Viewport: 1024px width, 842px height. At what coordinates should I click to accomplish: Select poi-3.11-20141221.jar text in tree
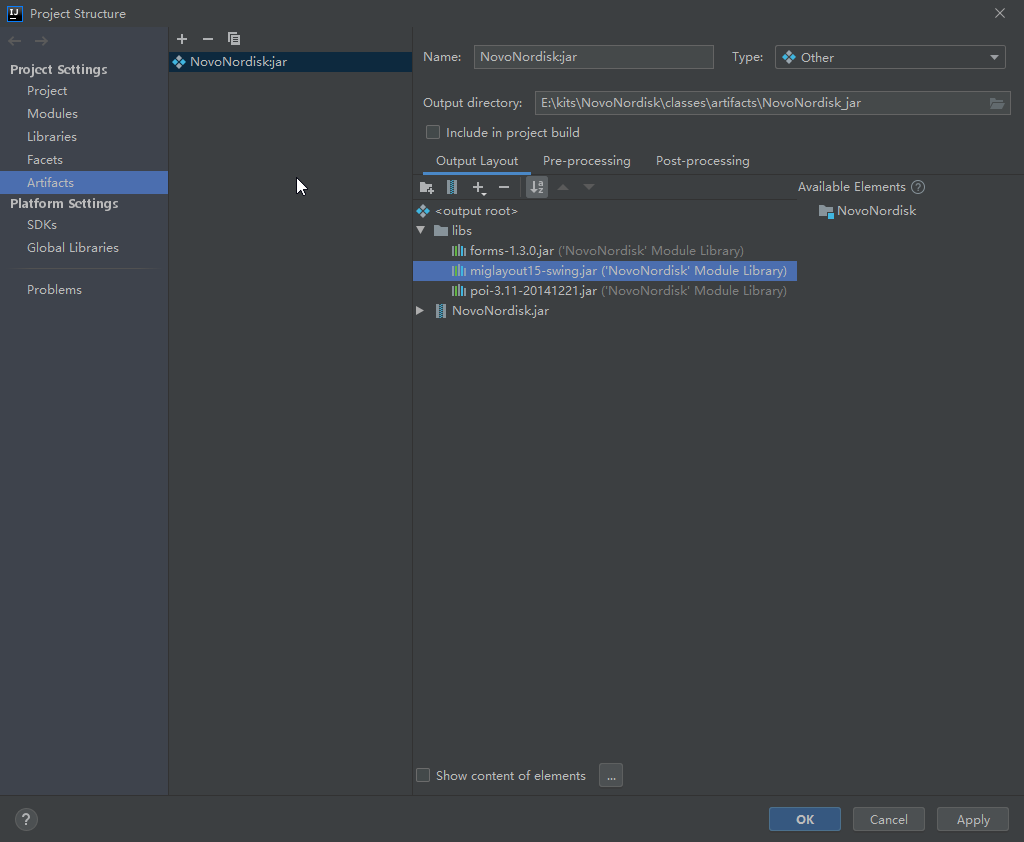533,291
